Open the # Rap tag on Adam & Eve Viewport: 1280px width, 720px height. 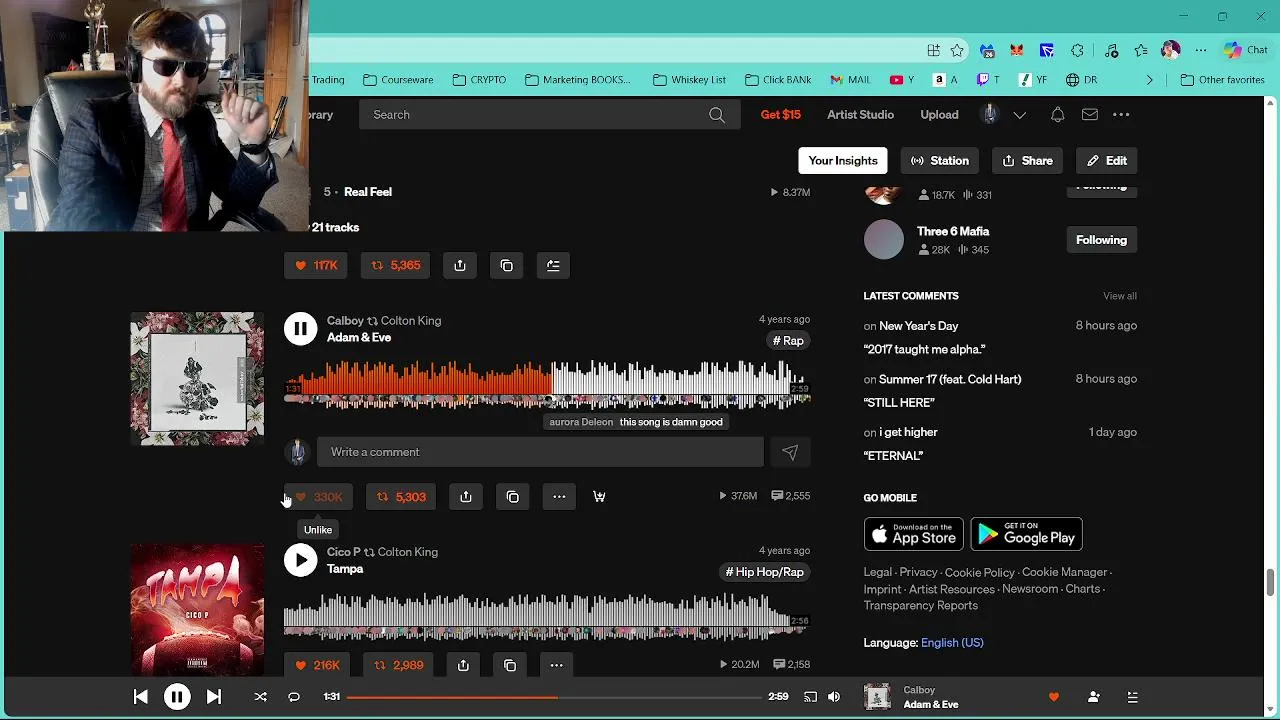[x=789, y=341]
